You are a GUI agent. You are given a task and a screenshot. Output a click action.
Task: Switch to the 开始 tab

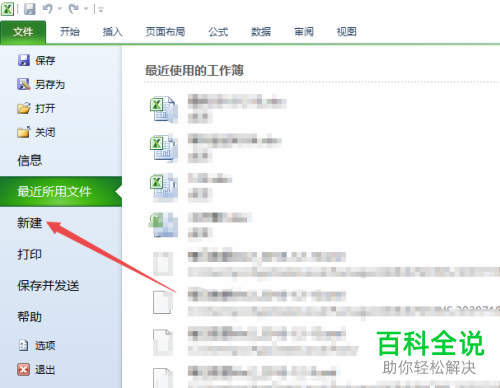pos(70,32)
